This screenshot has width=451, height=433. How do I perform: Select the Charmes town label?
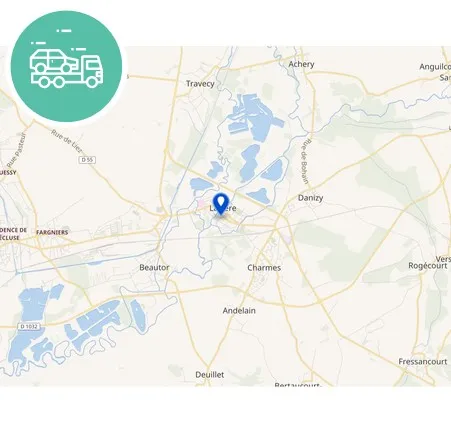point(264,268)
